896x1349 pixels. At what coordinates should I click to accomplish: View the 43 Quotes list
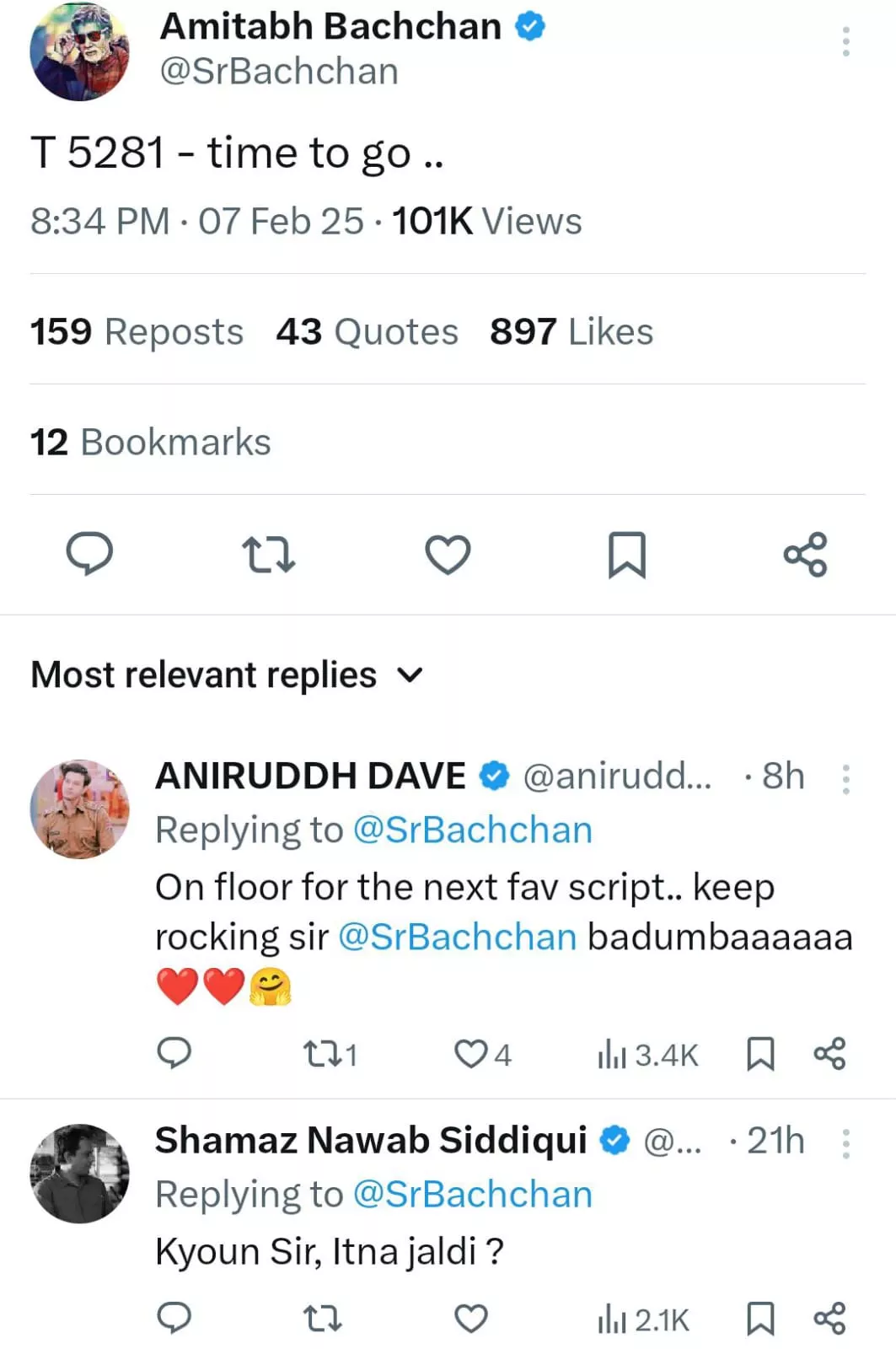tap(367, 331)
